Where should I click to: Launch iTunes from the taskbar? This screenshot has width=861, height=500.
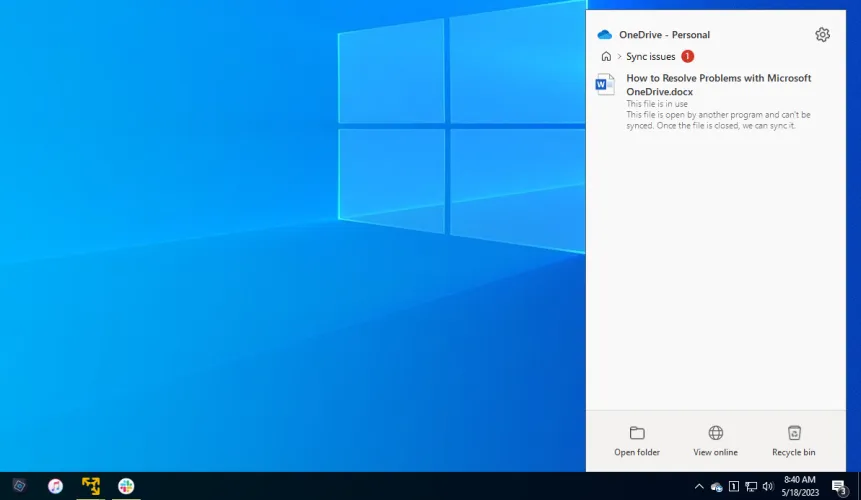point(55,486)
